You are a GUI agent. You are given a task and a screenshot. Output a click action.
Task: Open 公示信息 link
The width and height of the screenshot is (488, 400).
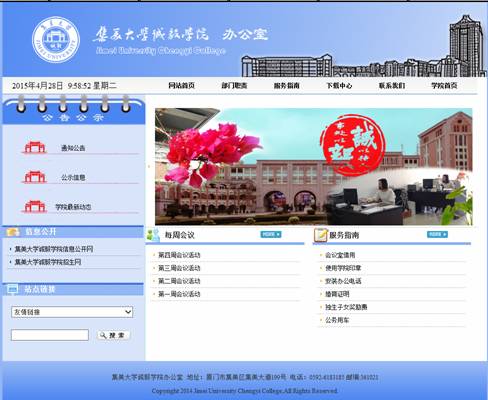[x=73, y=177]
